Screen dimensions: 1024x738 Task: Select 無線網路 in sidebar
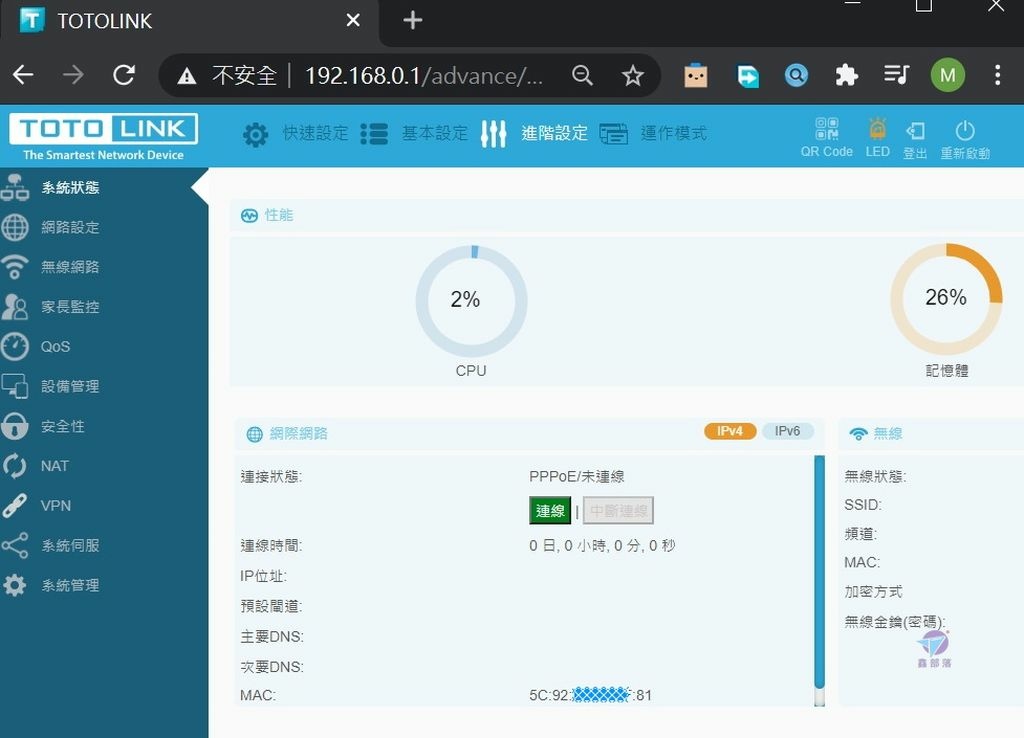70,267
